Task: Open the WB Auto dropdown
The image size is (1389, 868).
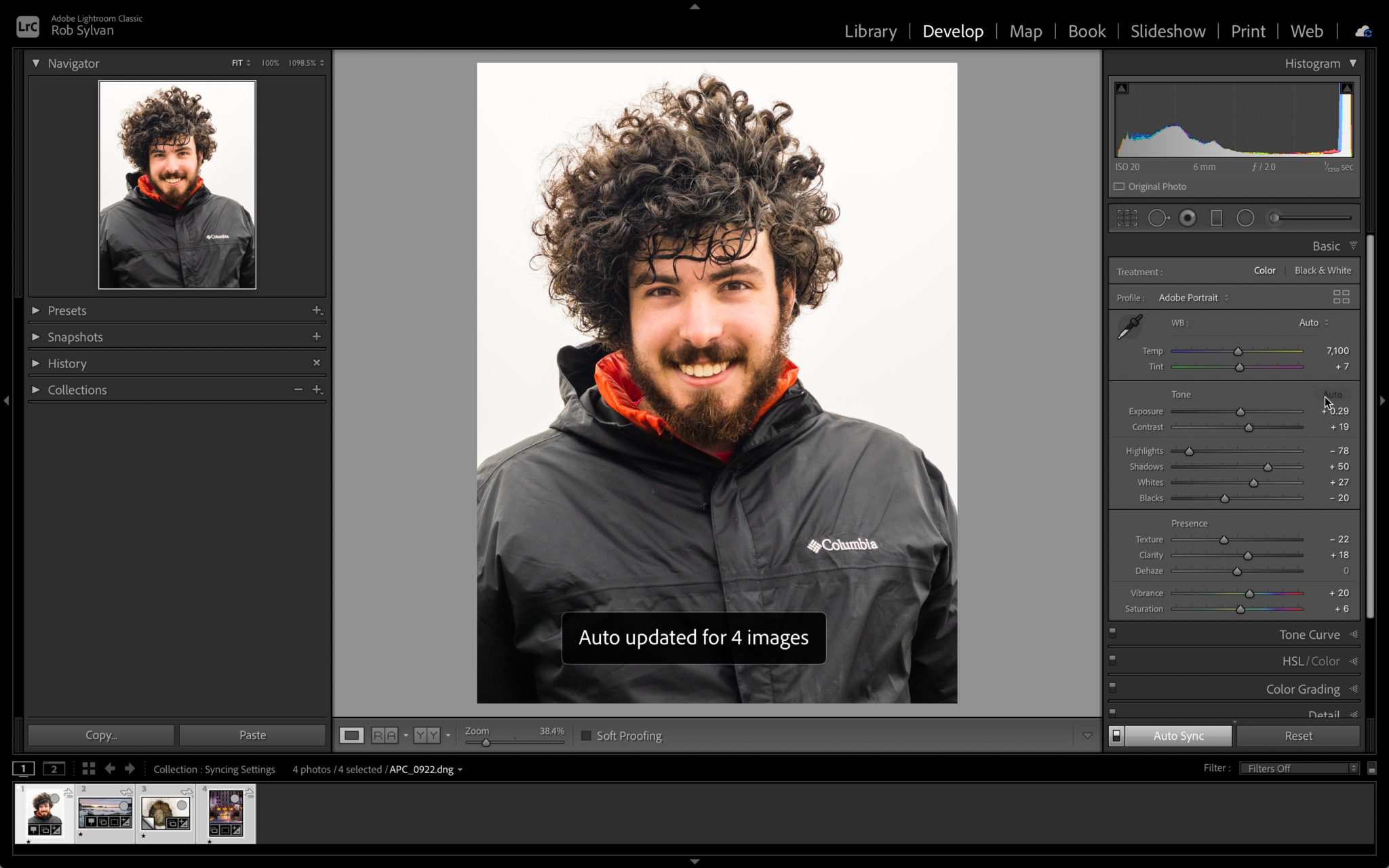Action: coord(1312,323)
